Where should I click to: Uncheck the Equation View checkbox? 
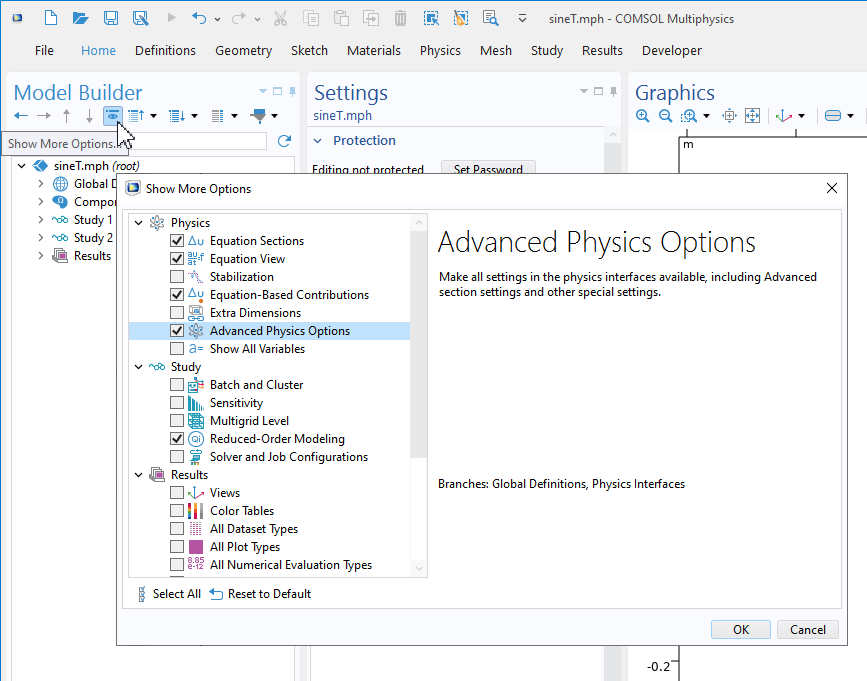pyautogui.click(x=177, y=259)
